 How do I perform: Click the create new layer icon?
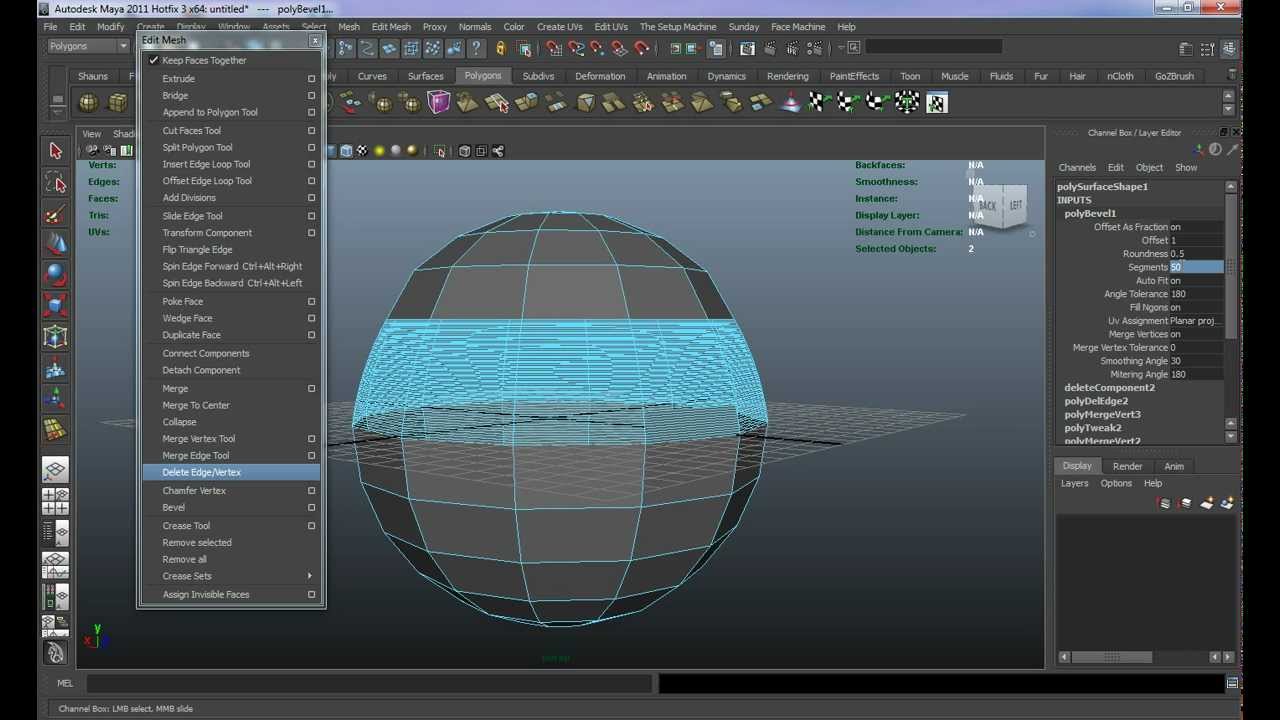[1207, 503]
